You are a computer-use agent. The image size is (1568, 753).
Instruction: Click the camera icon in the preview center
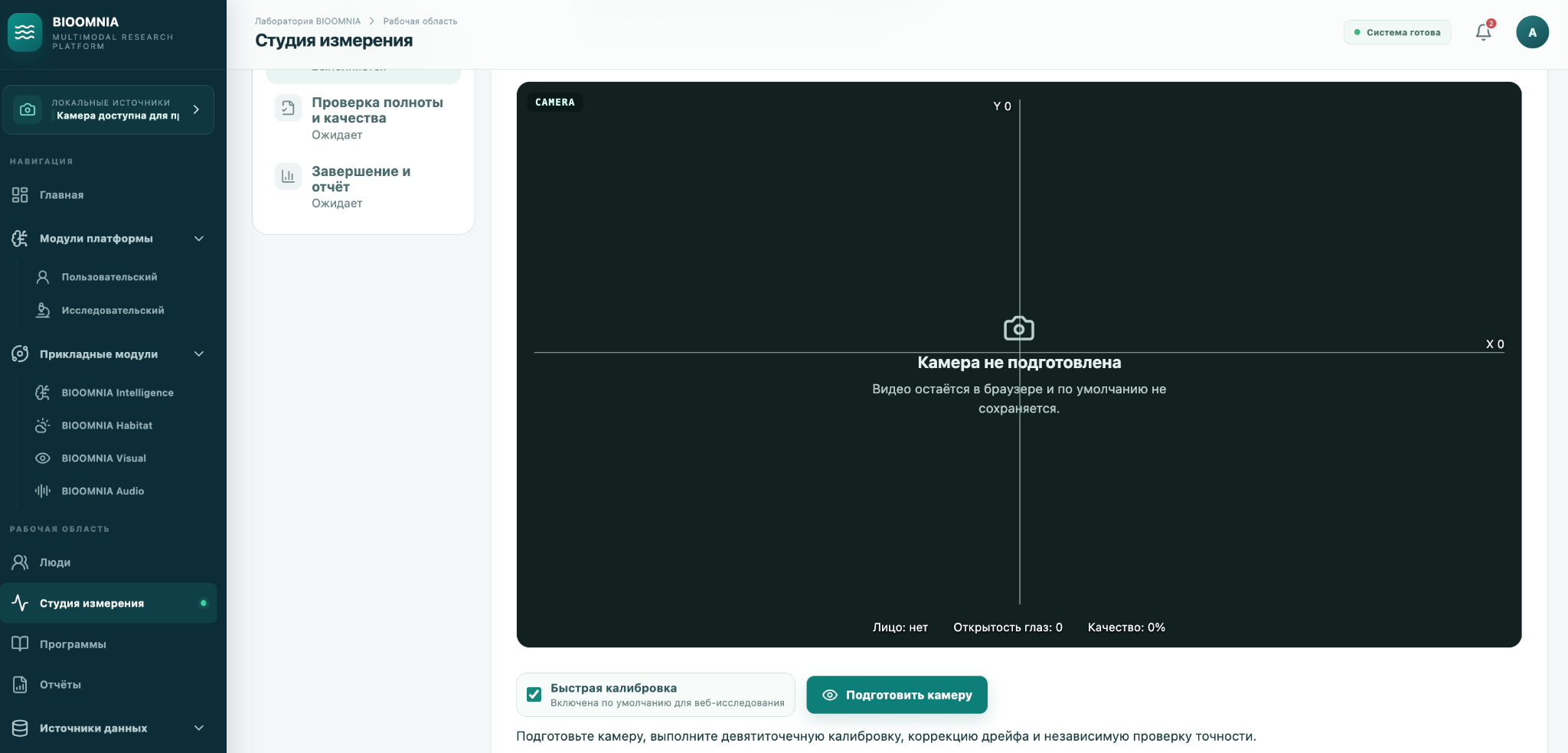(1019, 329)
